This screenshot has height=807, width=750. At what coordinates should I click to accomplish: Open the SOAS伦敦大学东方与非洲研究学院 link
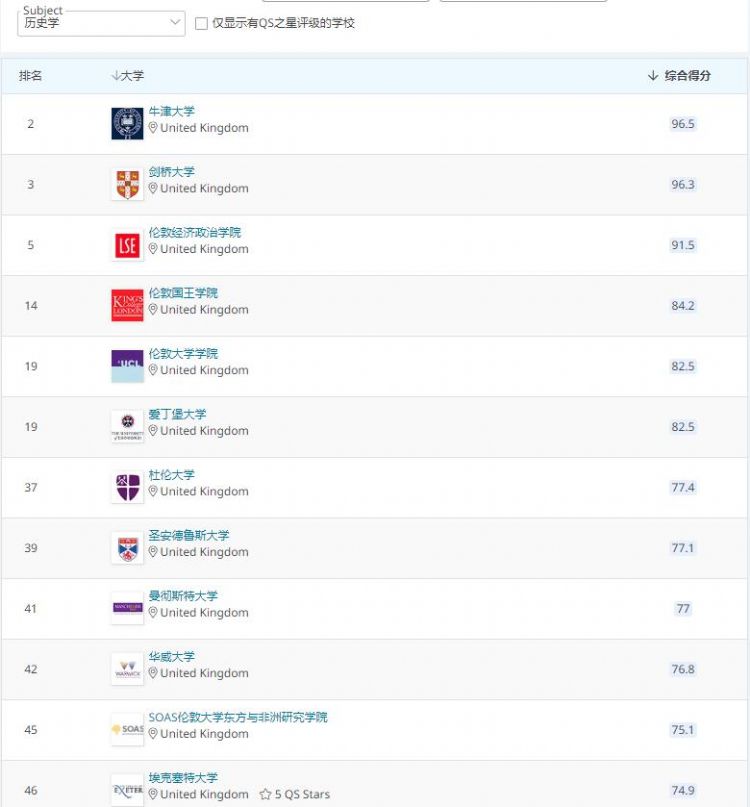pyautogui.click(x=238, y=717)
